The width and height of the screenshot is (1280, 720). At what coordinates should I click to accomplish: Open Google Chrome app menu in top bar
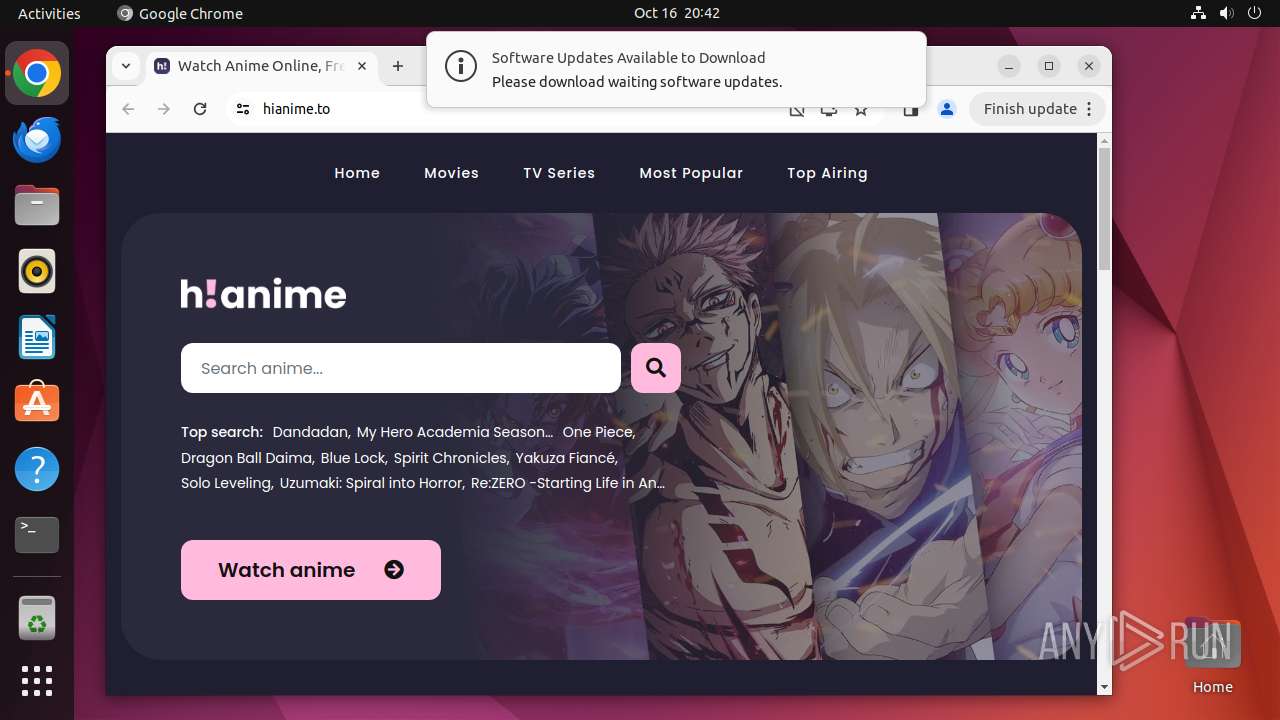pos(180,13)
